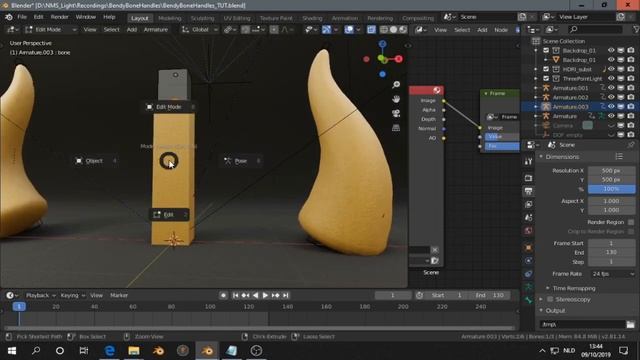This screenshot has width=640, height=360.
Task: Open the Edit menu
Action: [x=38, y=17]
